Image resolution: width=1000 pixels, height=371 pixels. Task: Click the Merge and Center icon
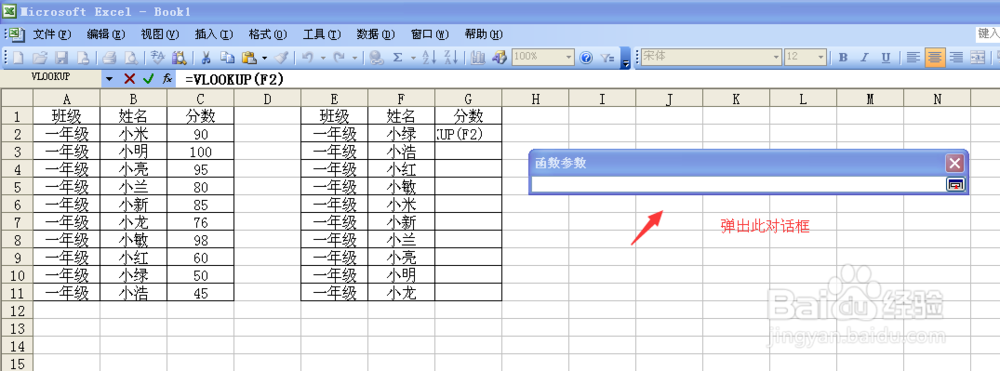point(978,57)
